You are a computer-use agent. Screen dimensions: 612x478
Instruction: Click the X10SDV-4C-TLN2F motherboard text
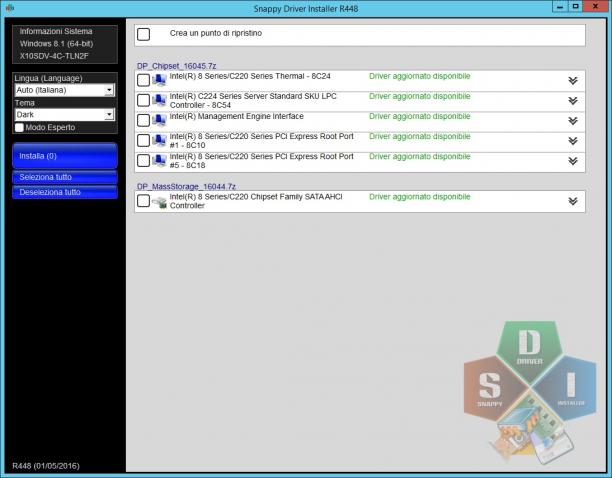tap(54, 56)
